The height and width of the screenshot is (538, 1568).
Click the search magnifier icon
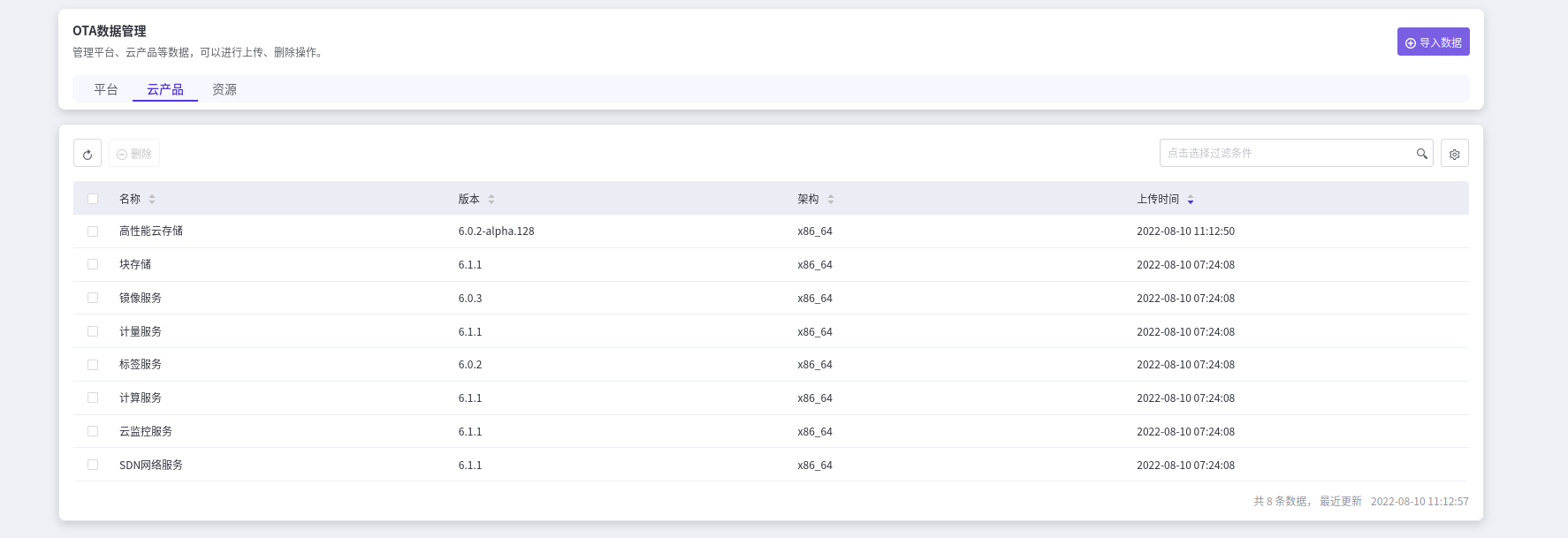(1421, 154)
